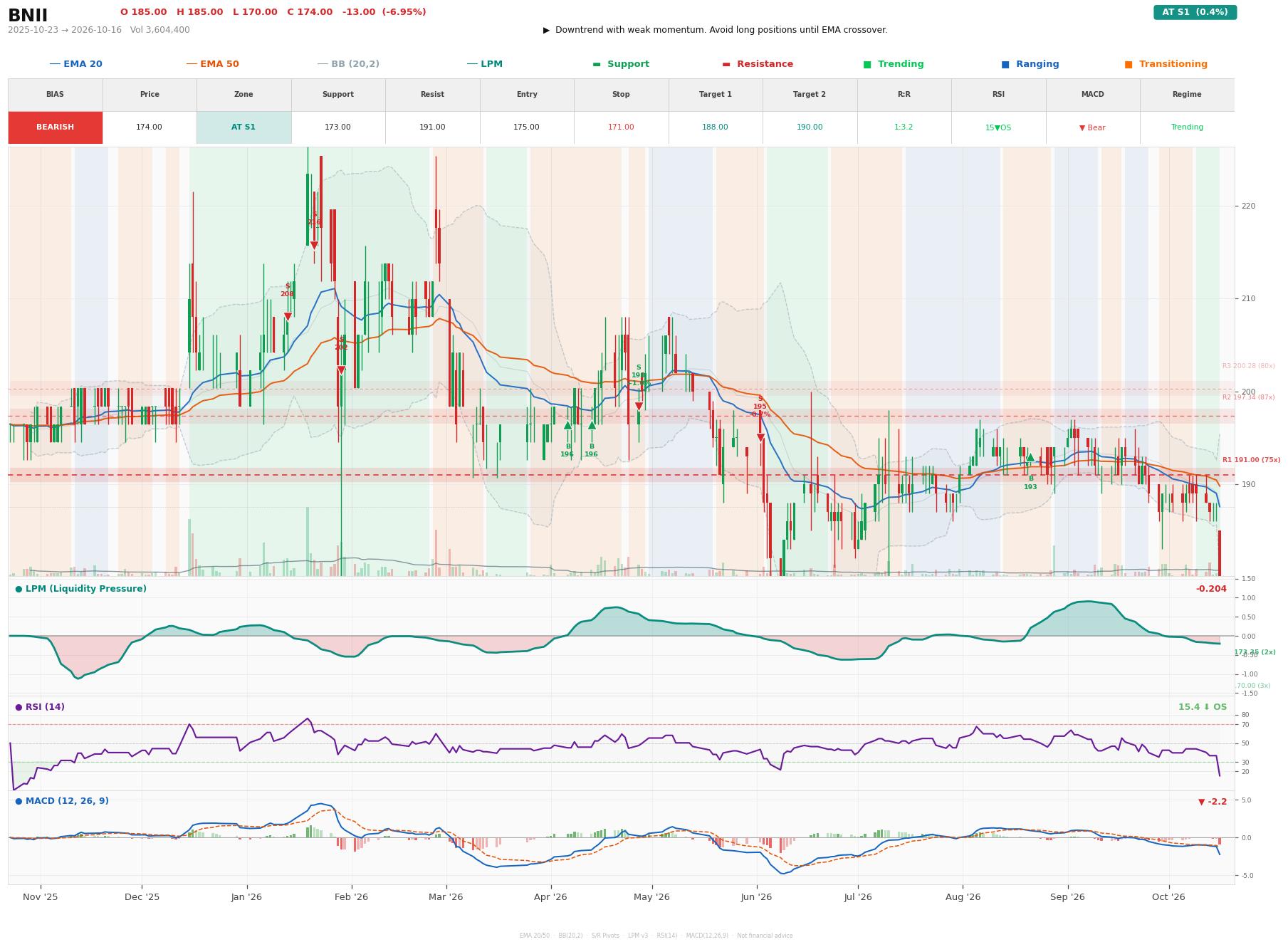Click the Target 2 value 190.00
The image size is (1288, 947).
tap(810, 127)
